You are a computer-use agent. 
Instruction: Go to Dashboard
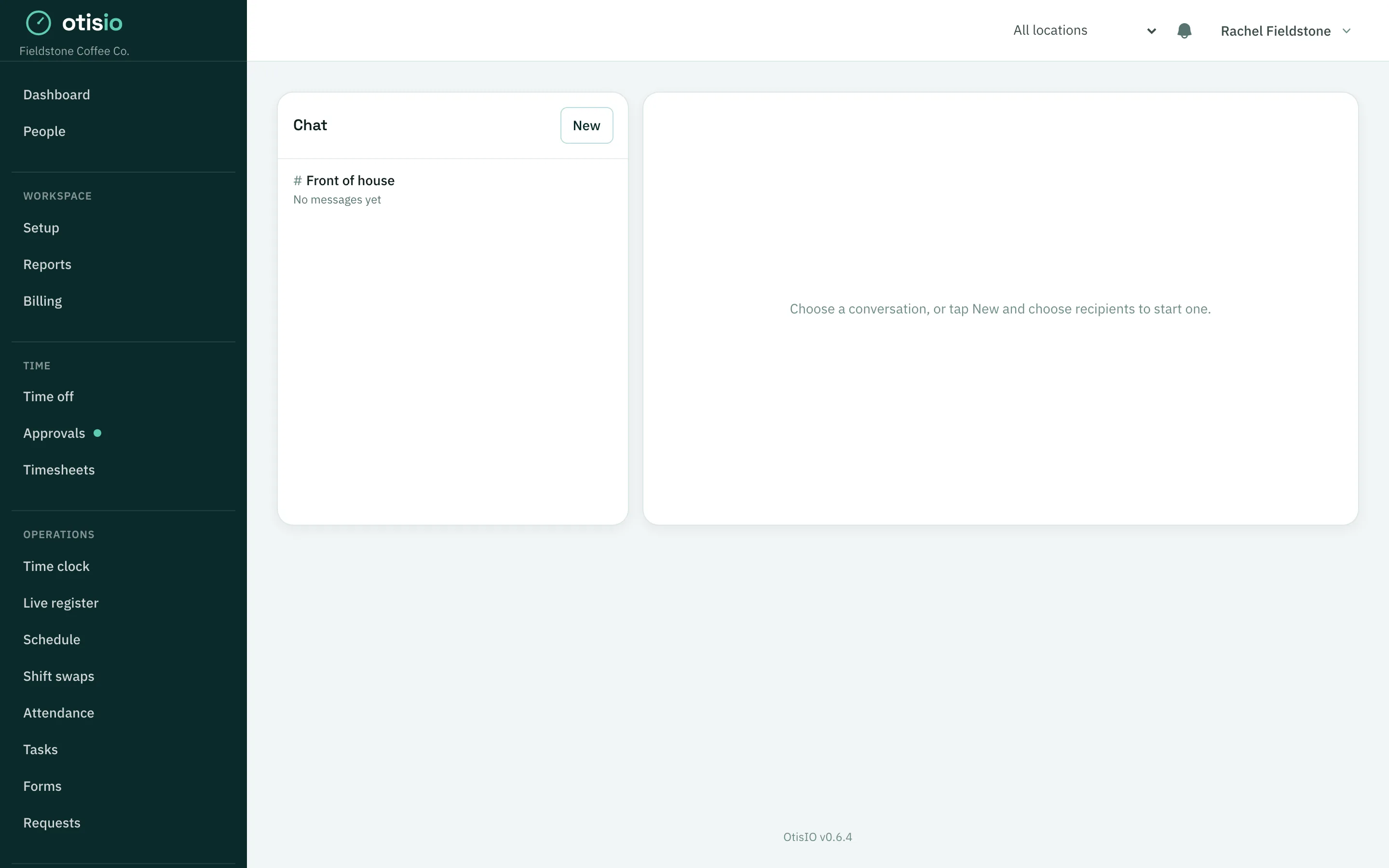(56, 95)
